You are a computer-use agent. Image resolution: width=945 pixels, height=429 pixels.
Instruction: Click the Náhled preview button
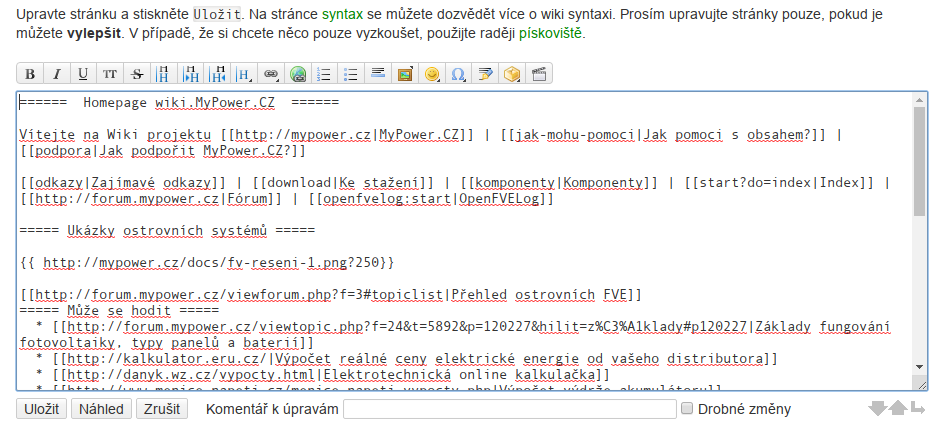point(103,409)
